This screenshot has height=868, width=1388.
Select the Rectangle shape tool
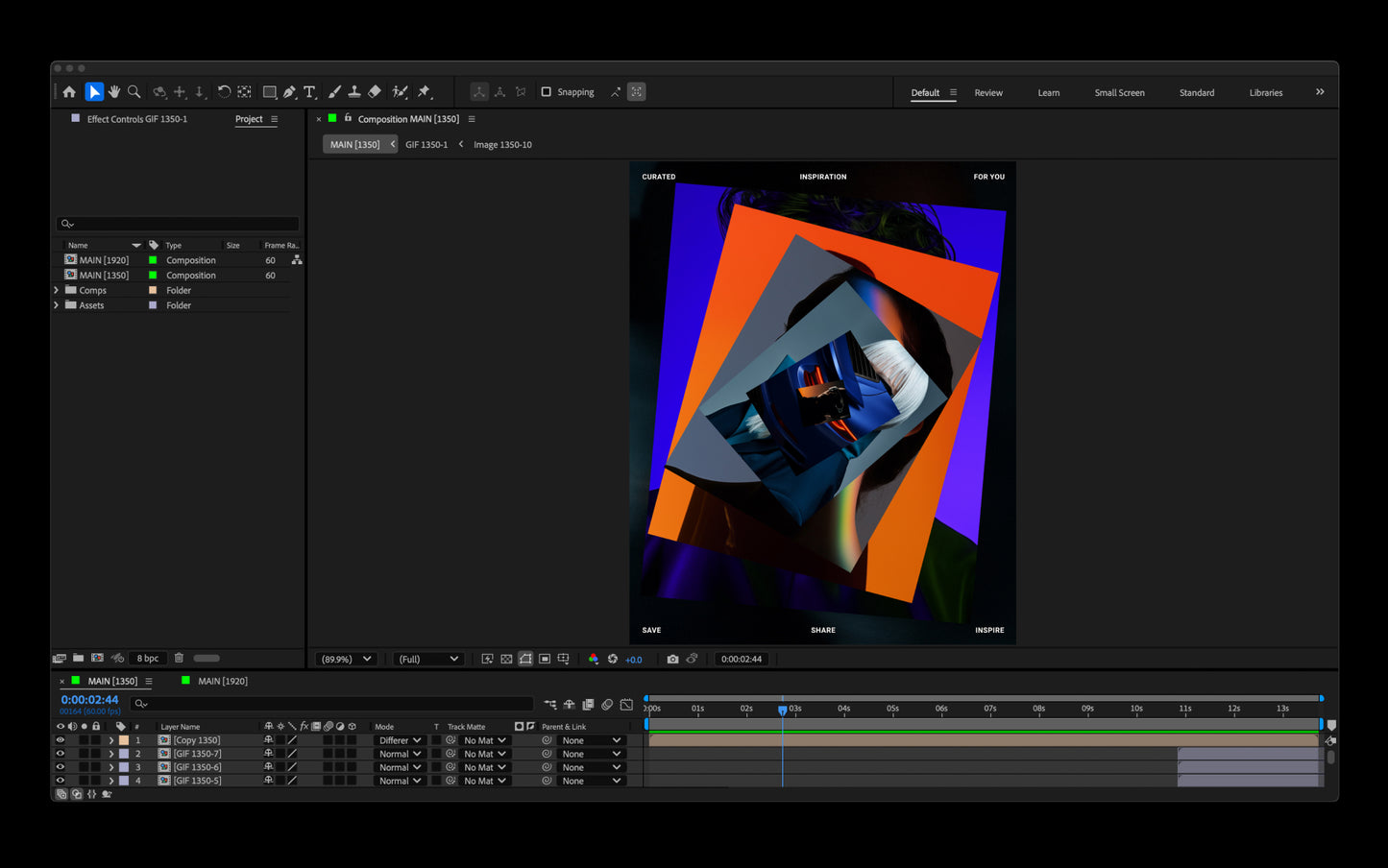[x=270, y=92]
